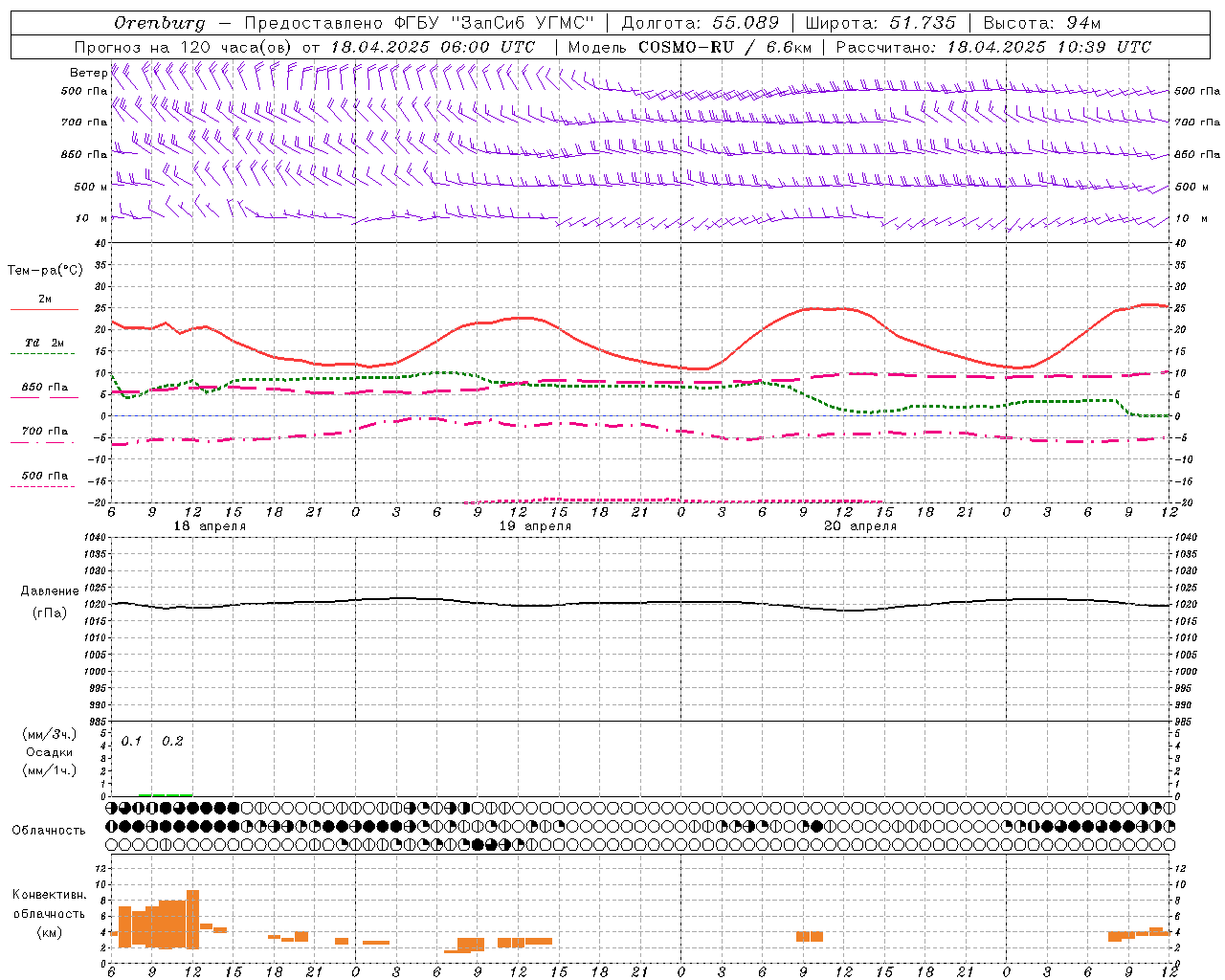Click the "(км)" unit label

[x=50, y=932]
